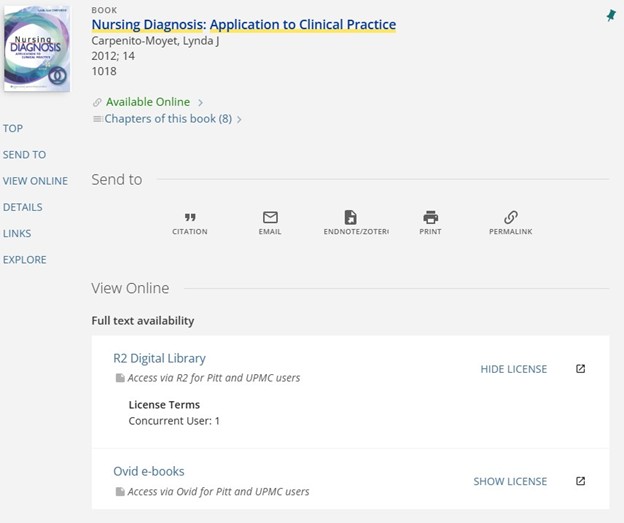This screenshot has width=624, height=523.
Task: Click the Nursing Diagnosis book cover thumbnail
Action: 37,49
